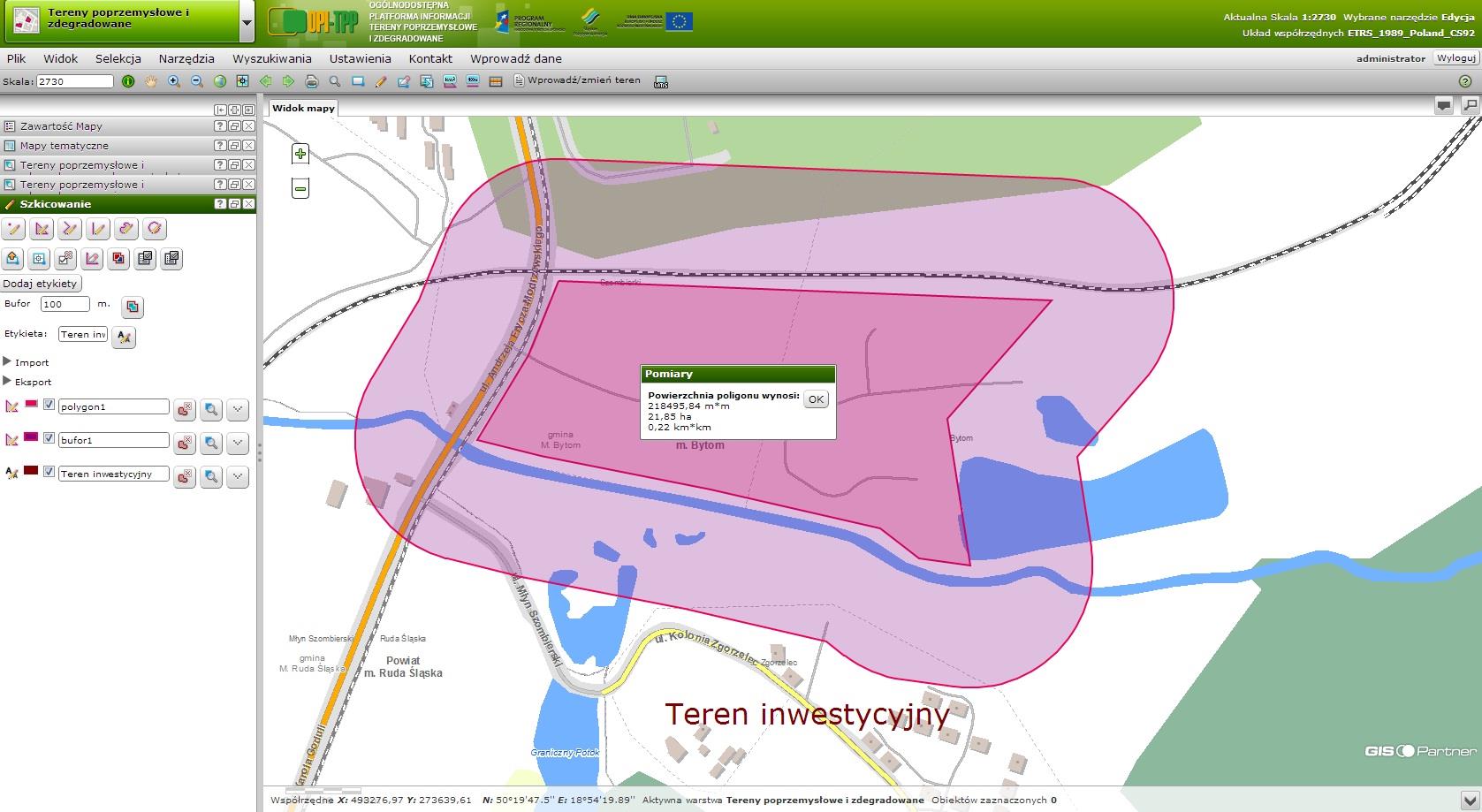Open the Widok menu
This screenshot has width=1482, height=812.
click(61, 58)
